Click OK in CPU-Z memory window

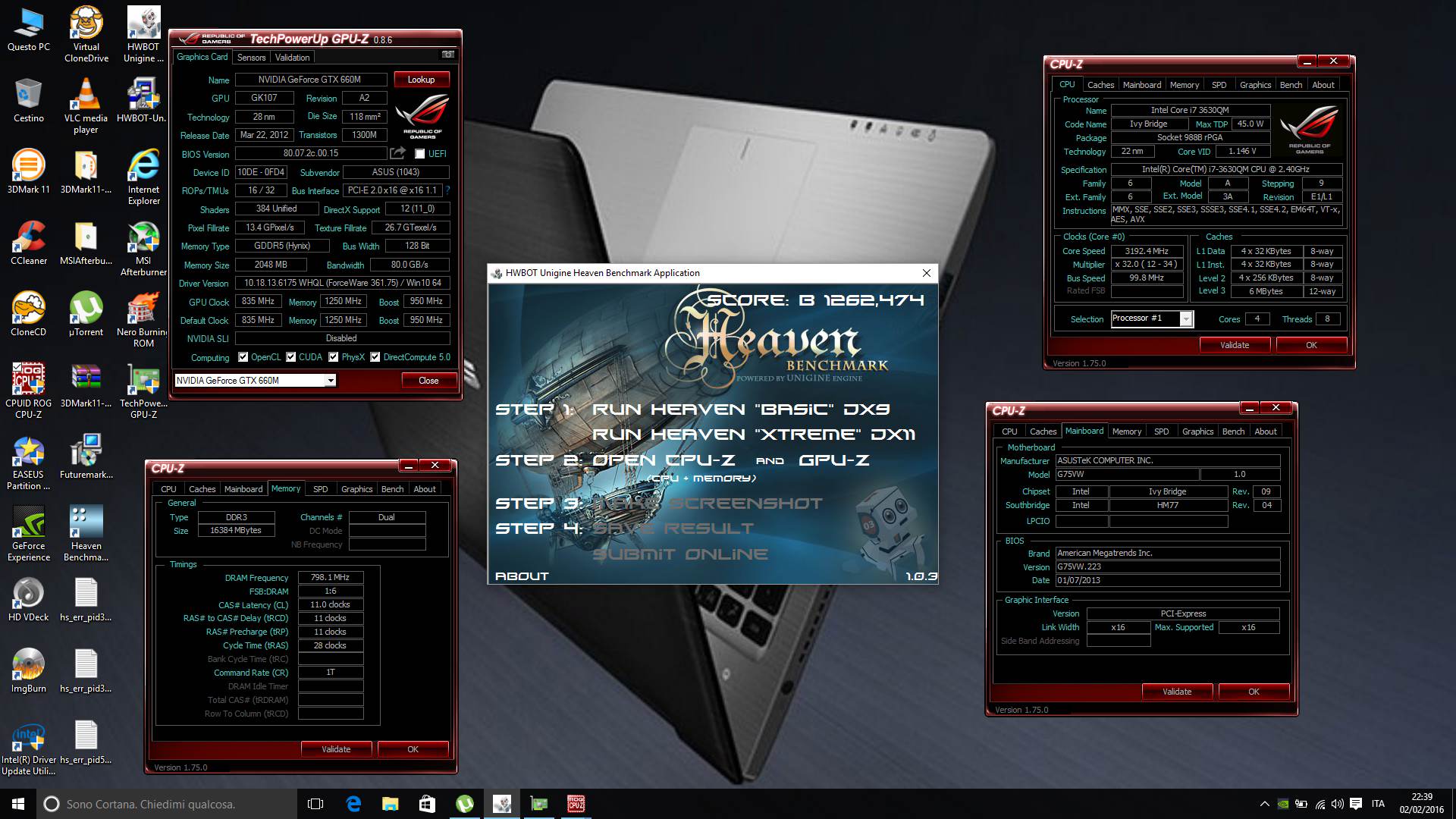pyautogui.click(x=413, y=749)
